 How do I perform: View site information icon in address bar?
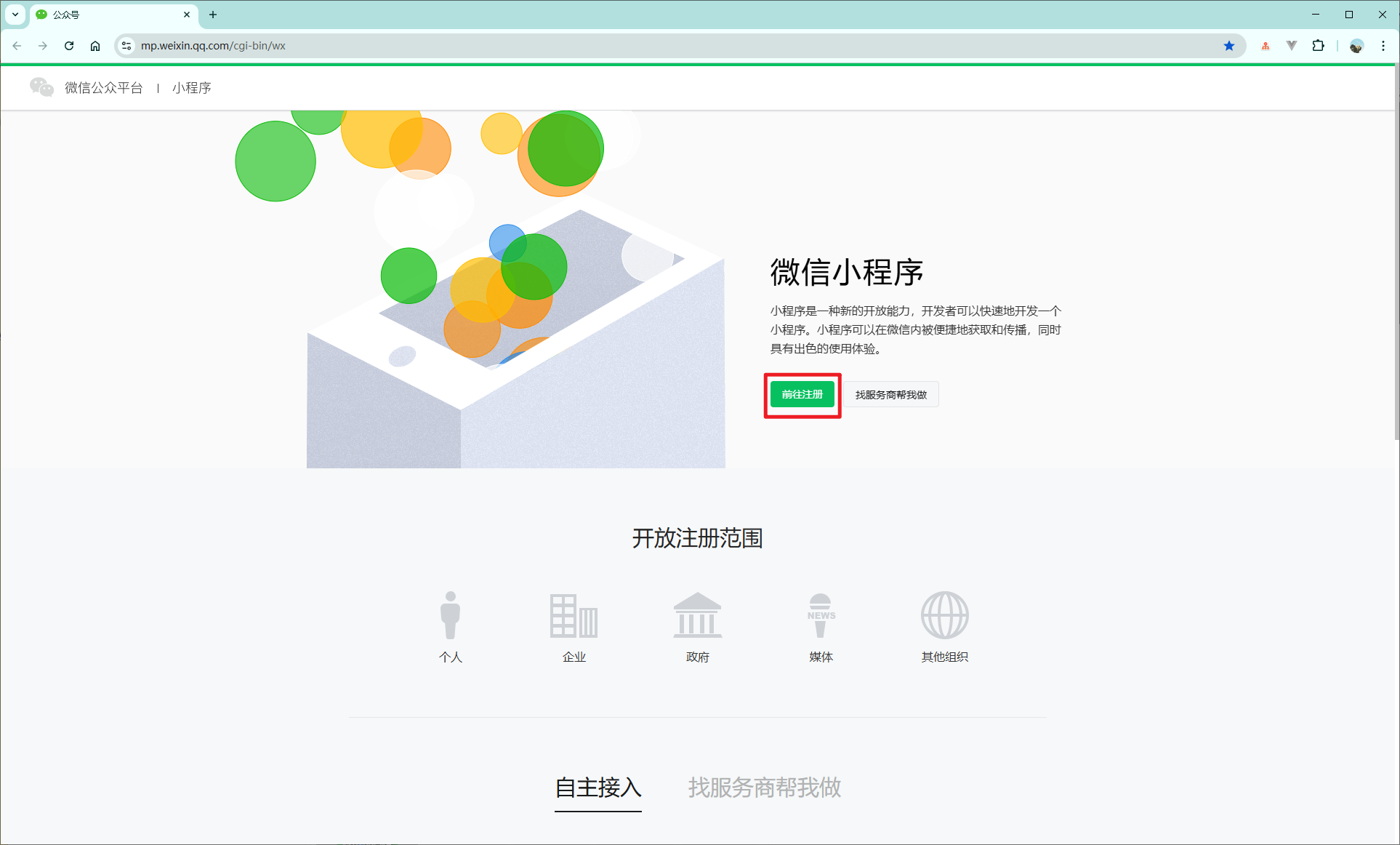126,46
